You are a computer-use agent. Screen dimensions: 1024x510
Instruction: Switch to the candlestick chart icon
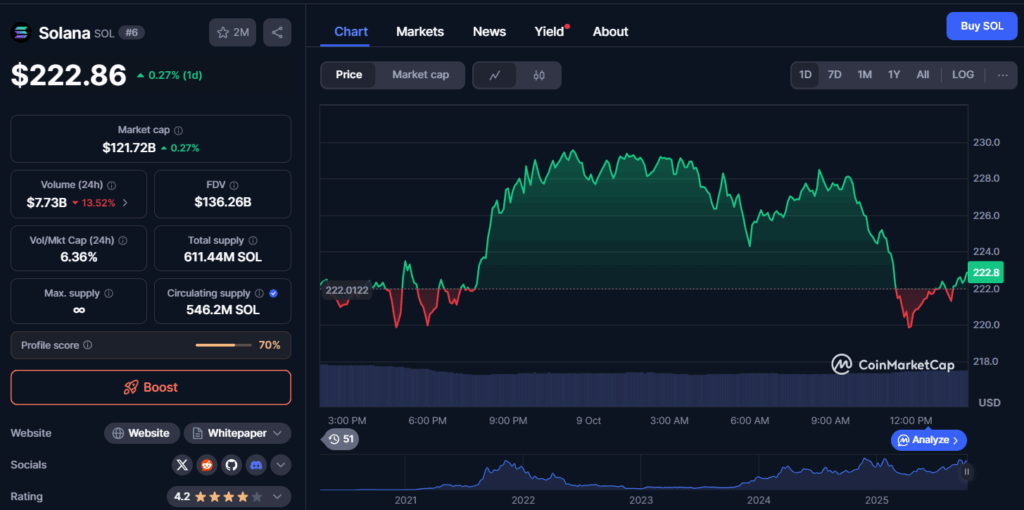click(x=538, y=75)
